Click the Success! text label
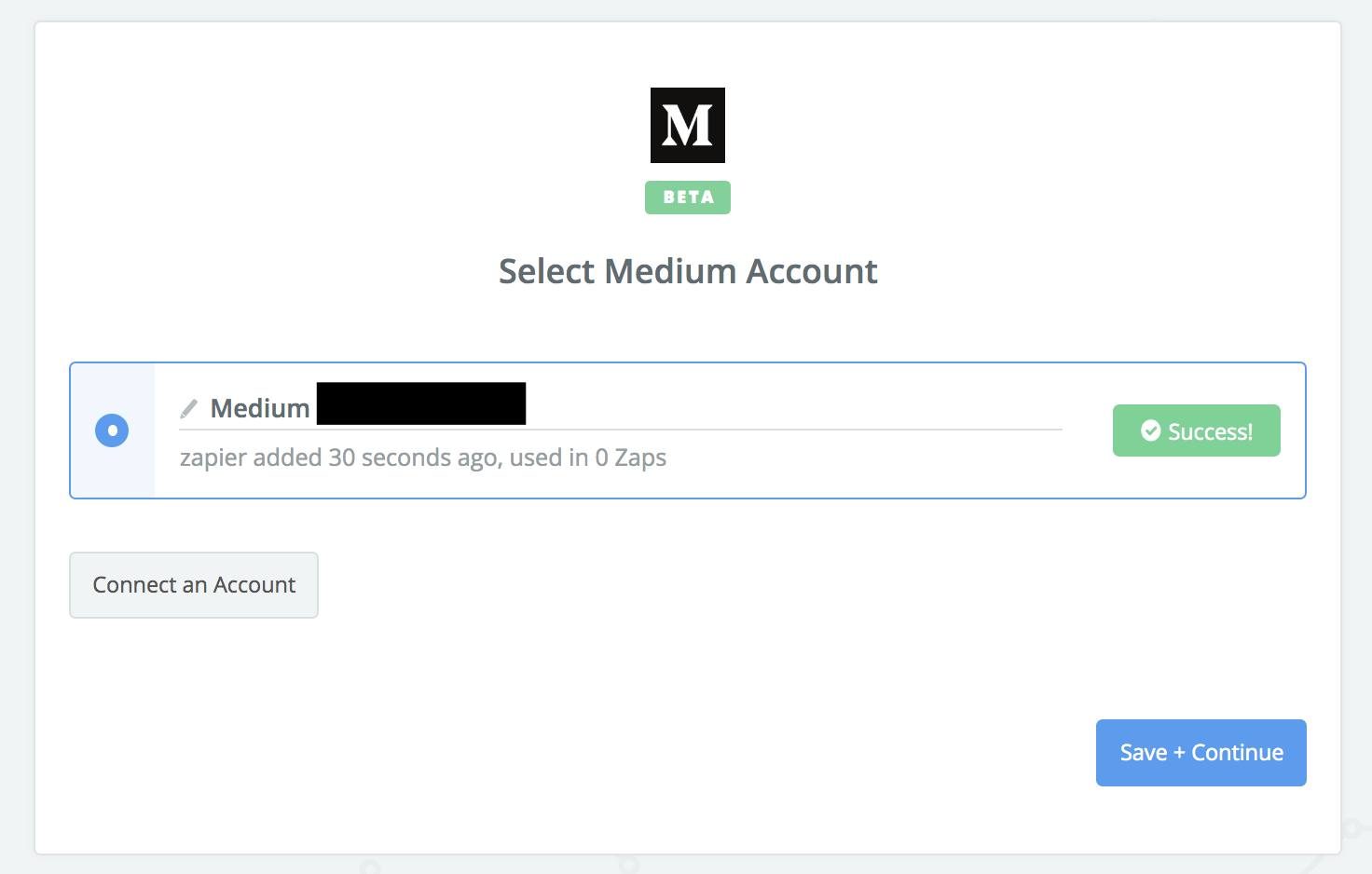Image resolution: width=1372 pixels, height=874 pixels. point(1210,431)
